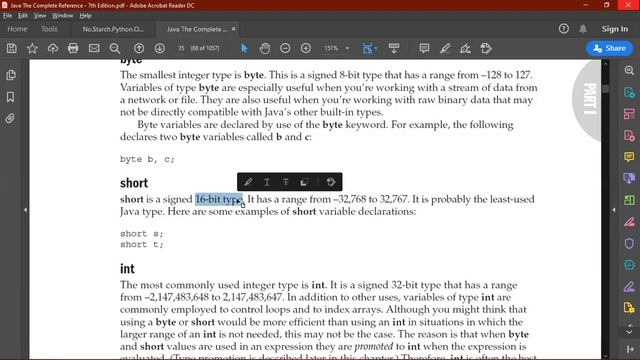The height and width of the screenshot is (360, 640).
Task: Highlight selected text in popup toolbar
Action: (248, 182)
